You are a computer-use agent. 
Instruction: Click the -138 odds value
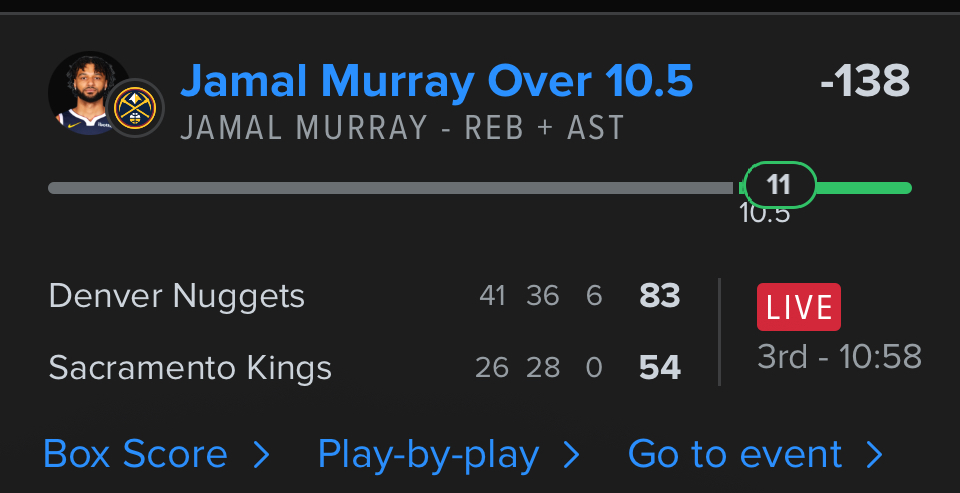tap(865, 82)
